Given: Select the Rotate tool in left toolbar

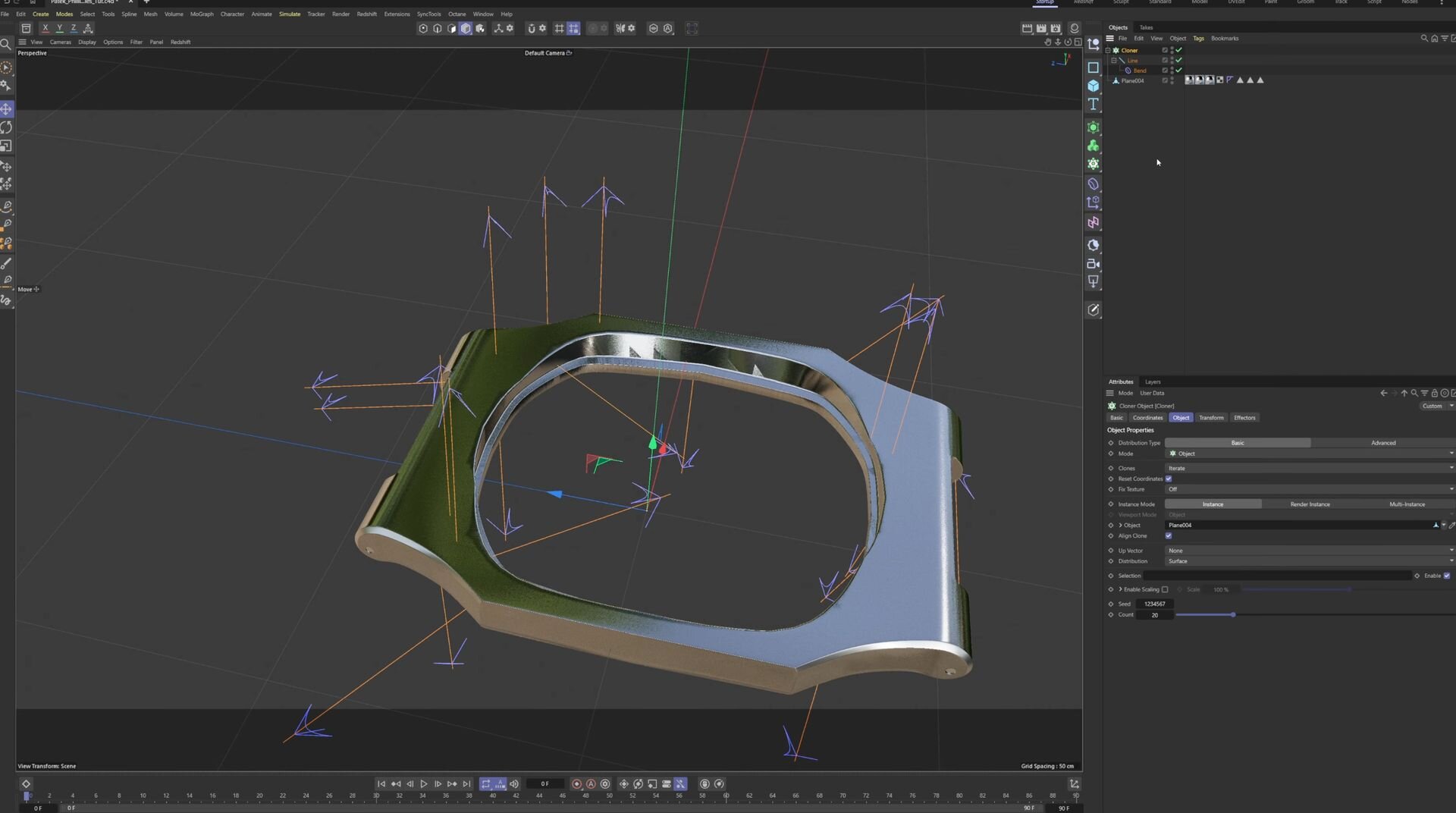Looking at the screenshot, I should 6,127.
